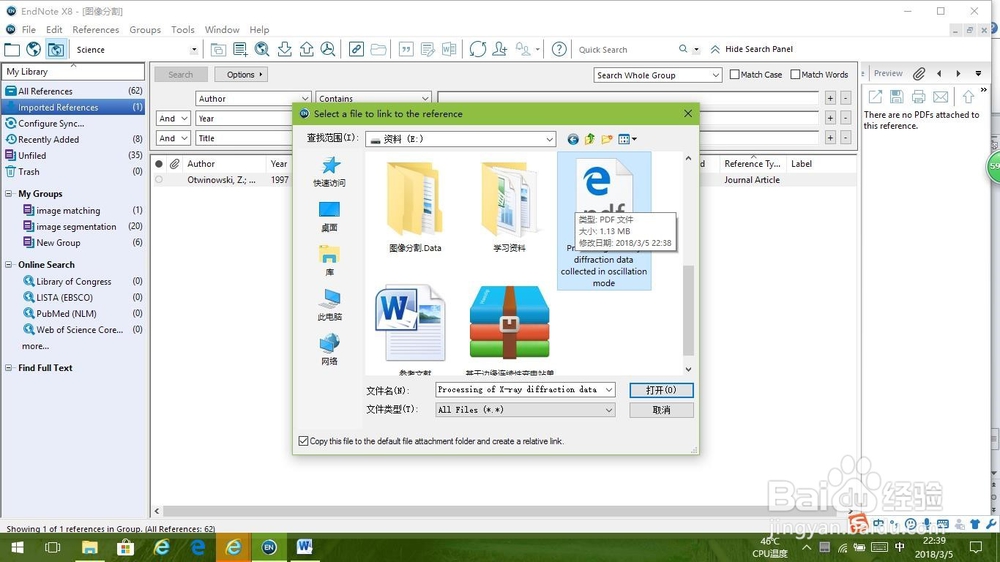Click the Format Bibliography toolbar icon

point(428,49)
